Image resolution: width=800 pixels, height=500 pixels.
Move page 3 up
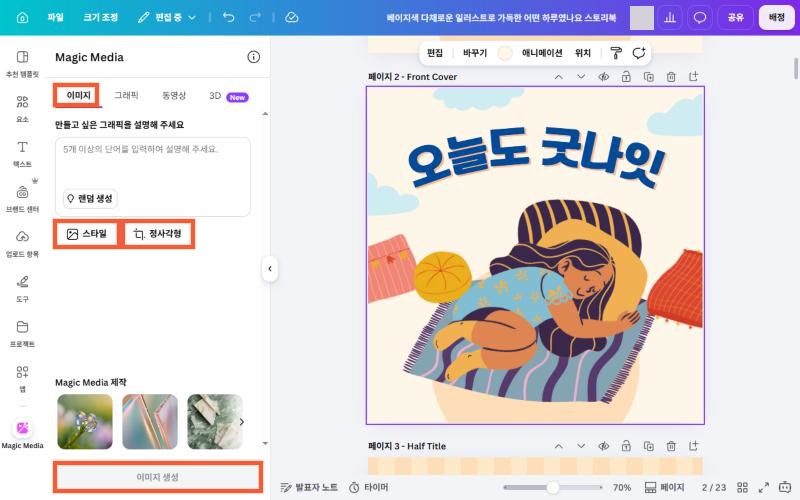(559, 446)
